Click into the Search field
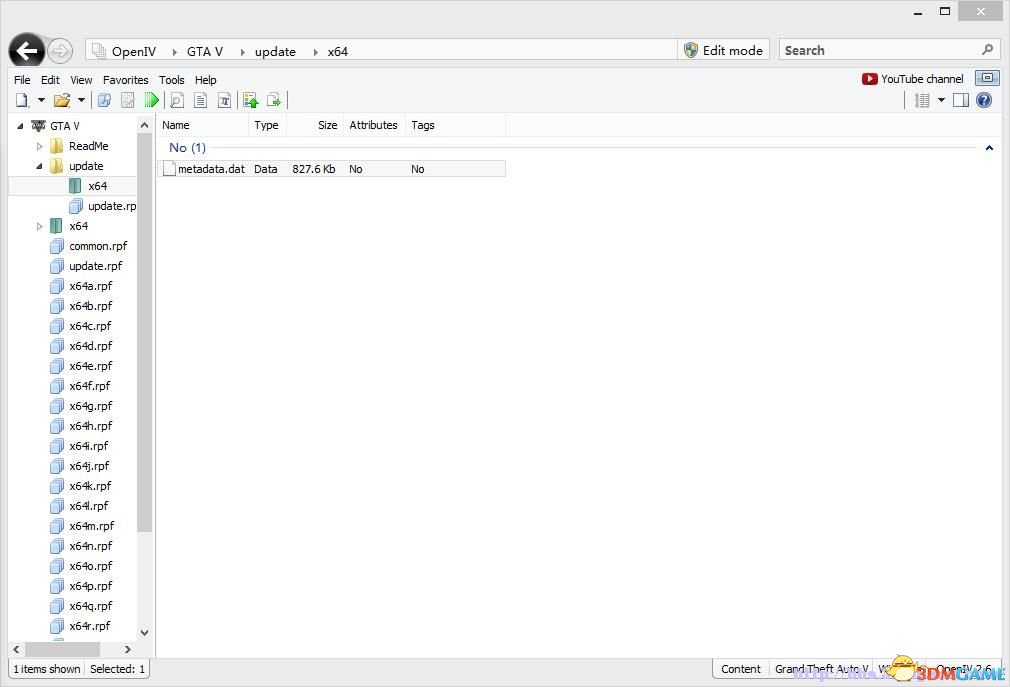The image size is (1010, 687). (879, 50)
